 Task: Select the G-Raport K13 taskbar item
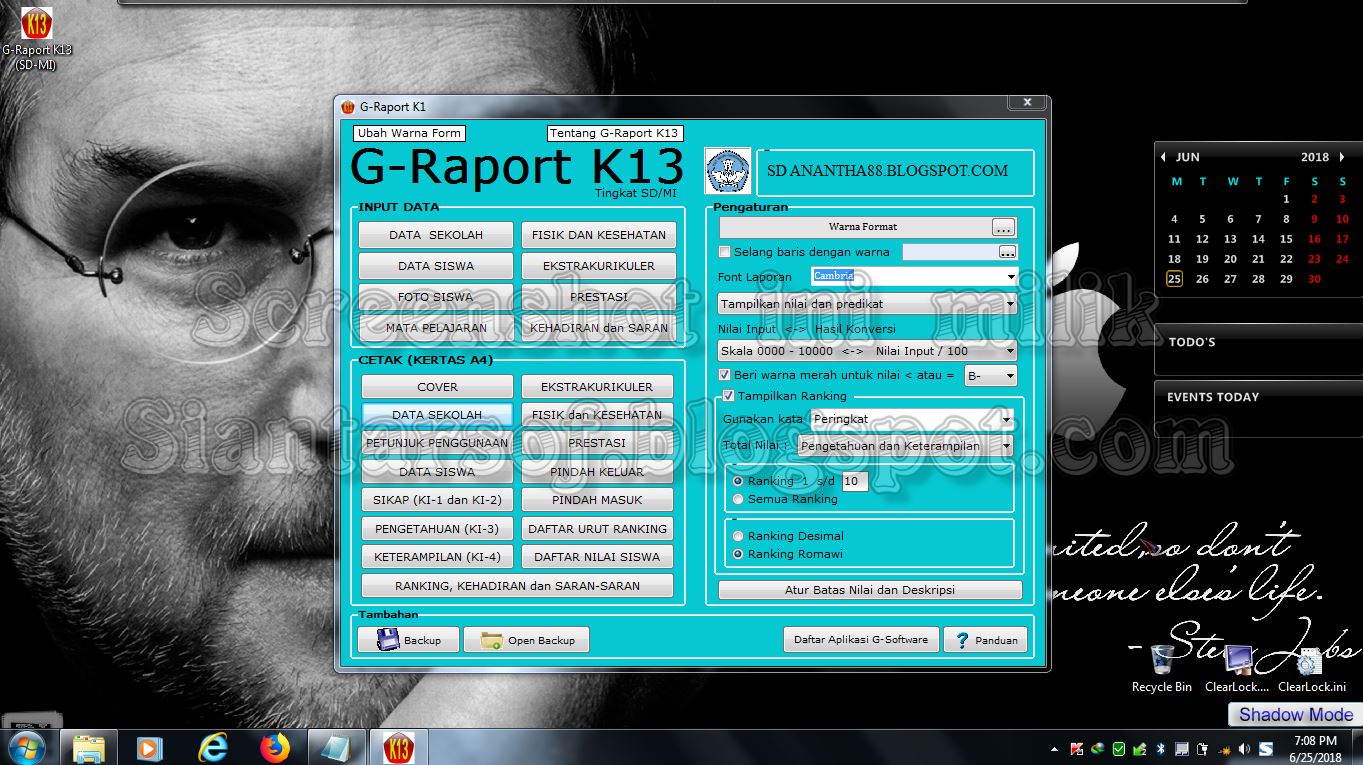tap(398, 747)
